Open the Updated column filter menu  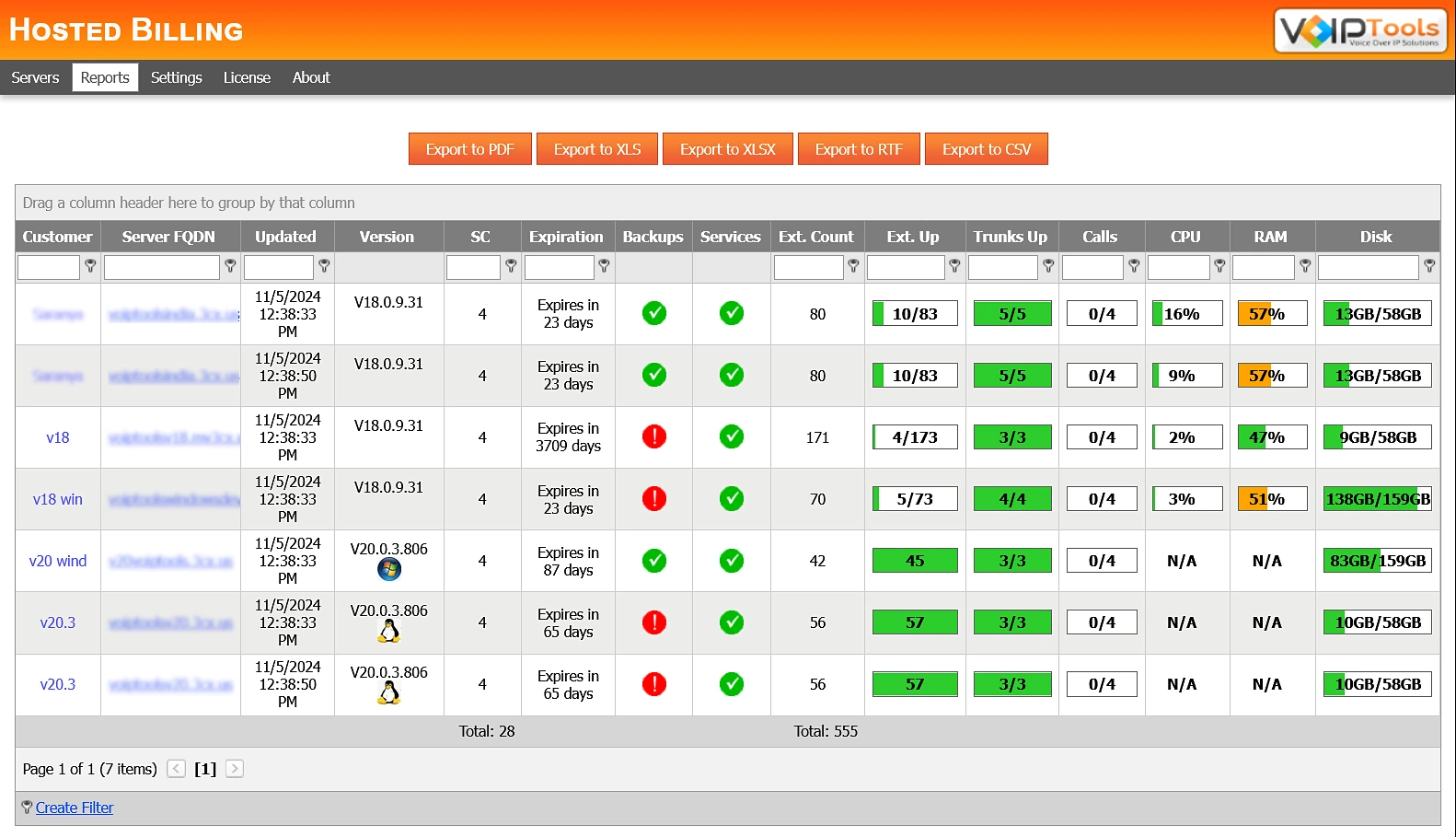pyautogui.click(x=324, y=266)
